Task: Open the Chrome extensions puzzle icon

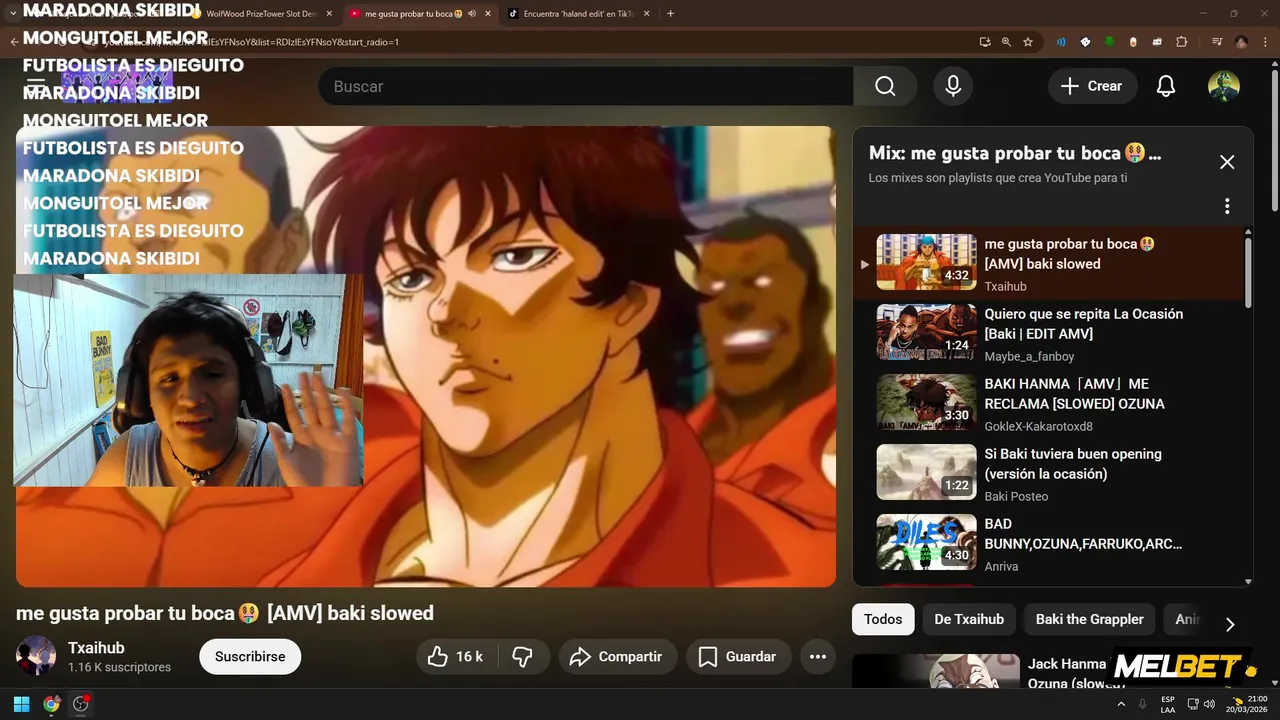Action: click(x=1181, y=42)
